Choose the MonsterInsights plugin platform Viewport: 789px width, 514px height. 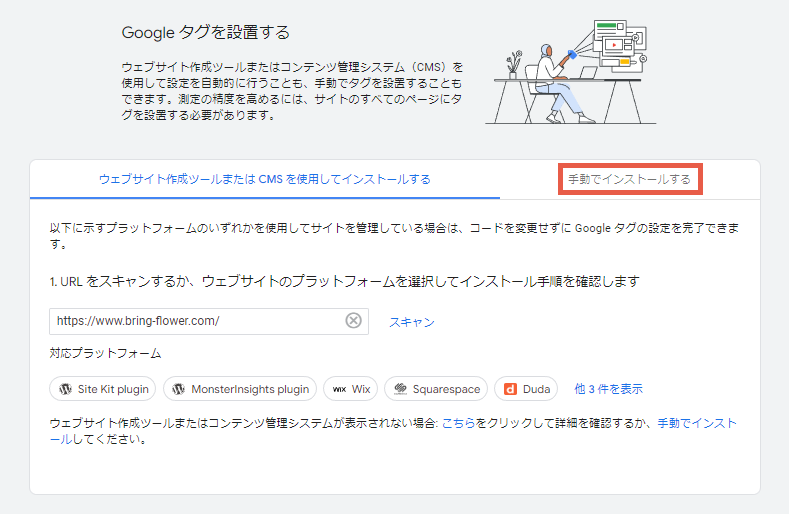[x=240, y=389]
